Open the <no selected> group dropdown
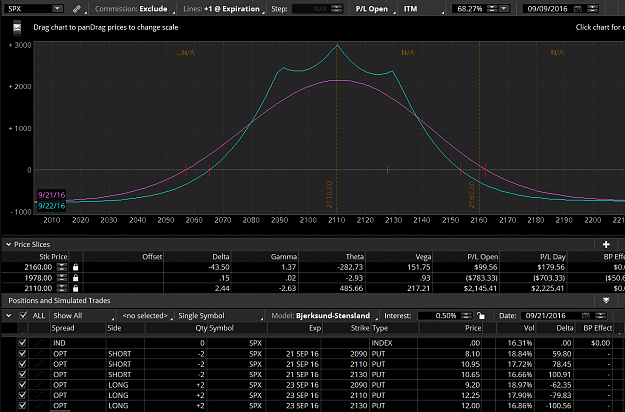 tap(146, 316)
